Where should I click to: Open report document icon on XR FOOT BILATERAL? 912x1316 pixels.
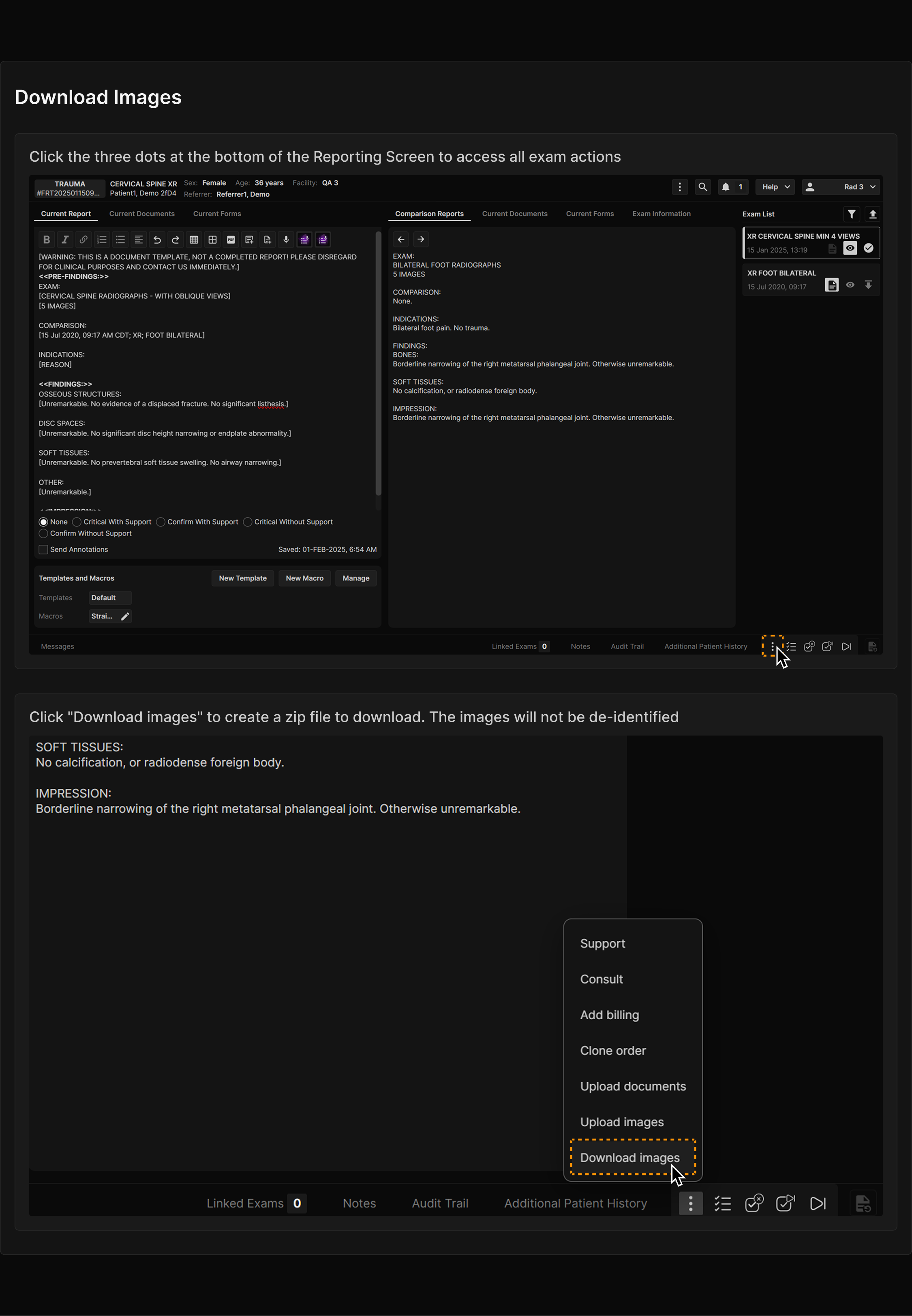pyautogui.click(x=831, y=285)
